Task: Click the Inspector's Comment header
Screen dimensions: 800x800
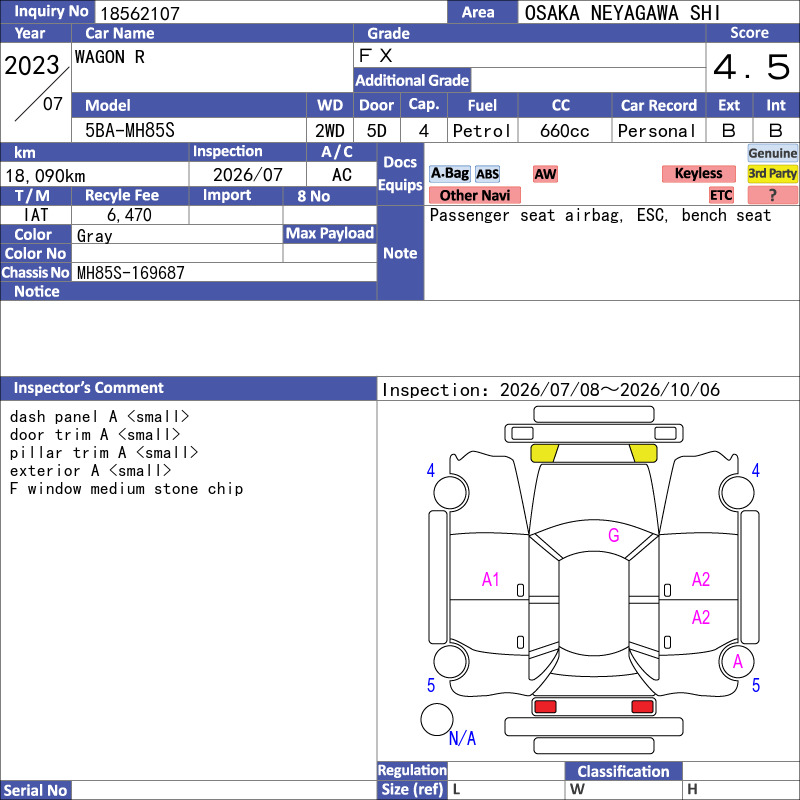Action: tap(188, 388)
